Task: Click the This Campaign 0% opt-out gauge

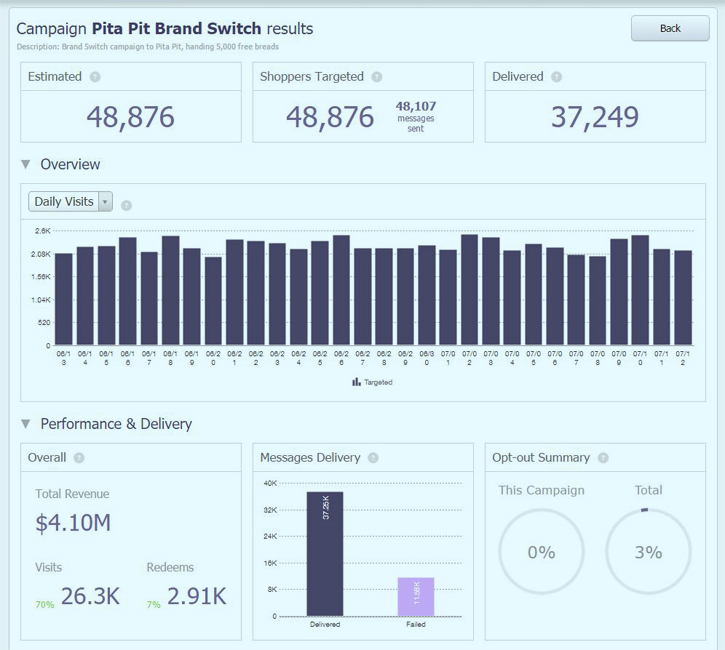Action: [541, 552]
